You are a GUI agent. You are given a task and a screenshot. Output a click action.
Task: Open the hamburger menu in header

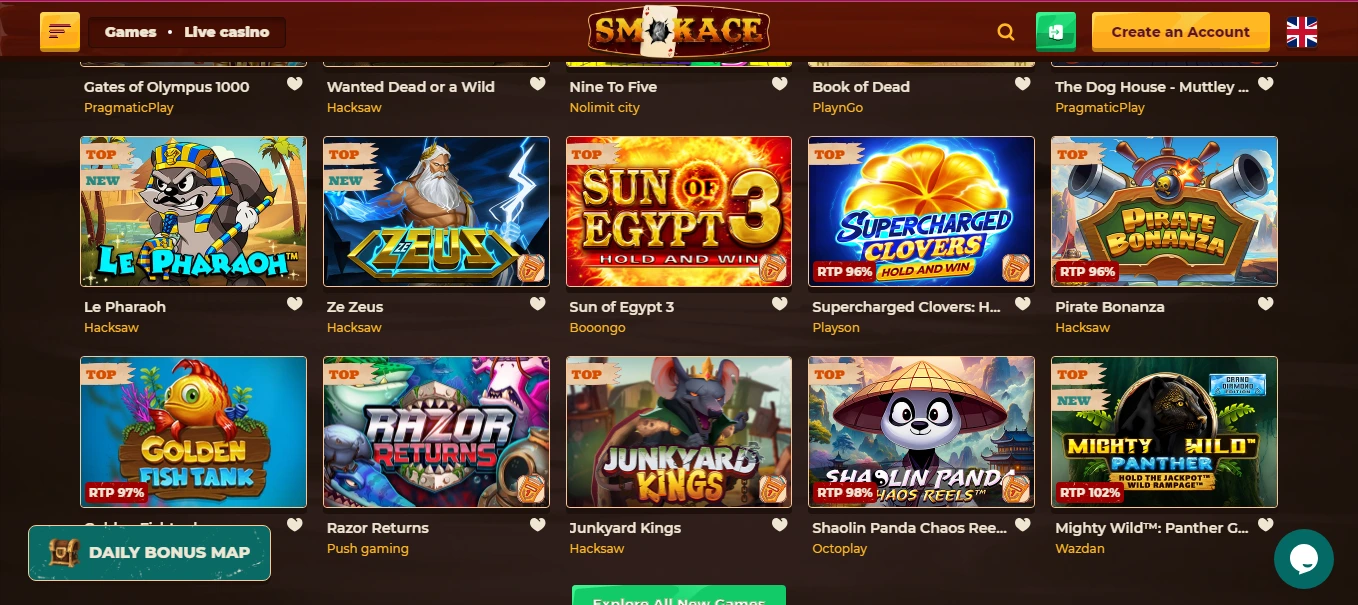pos(60,32)
